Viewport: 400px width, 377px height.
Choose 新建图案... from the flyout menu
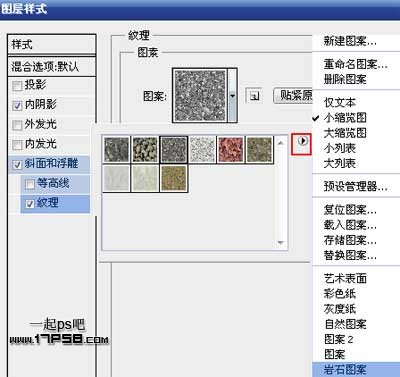pyautogui.click(x=350, y=41)
